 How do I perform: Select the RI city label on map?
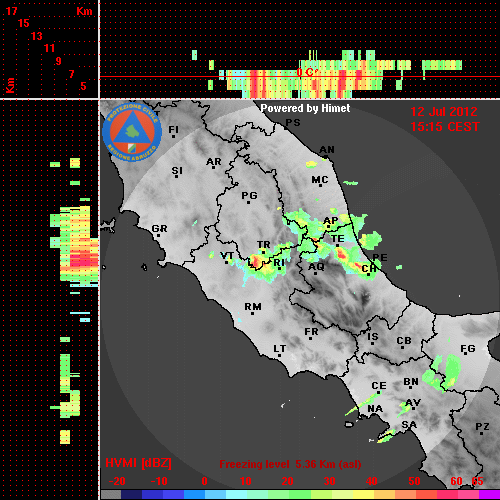click(279, 263)
